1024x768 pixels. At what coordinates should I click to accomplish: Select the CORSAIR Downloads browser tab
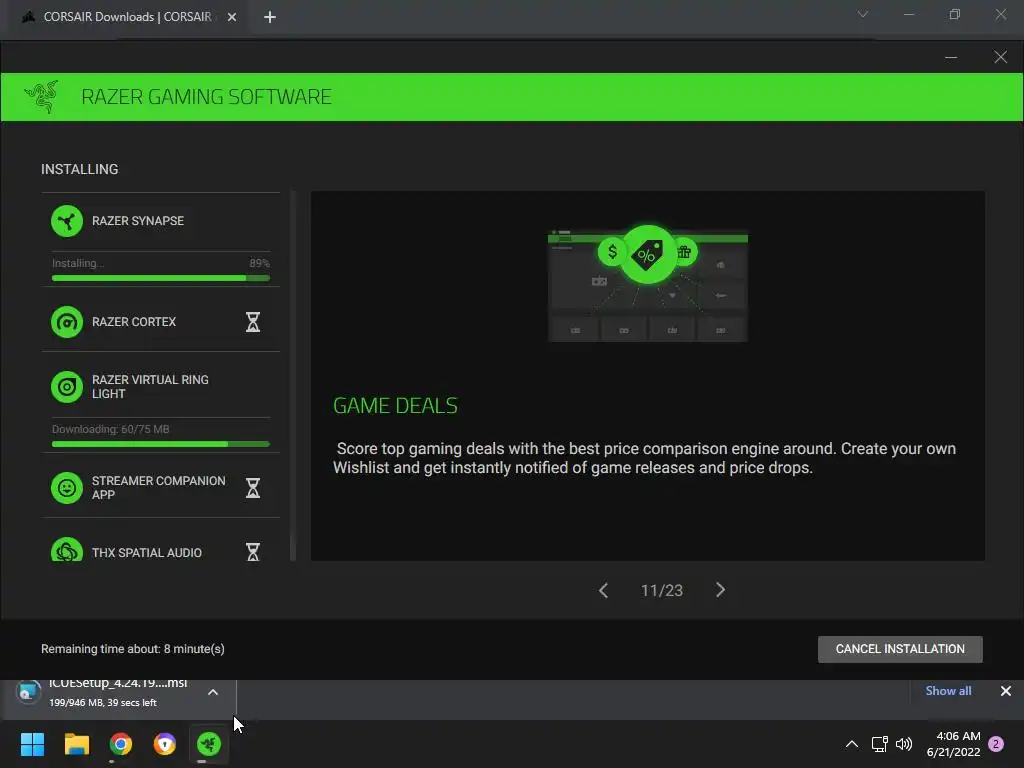pyautogui.click(x=127, y=17)
